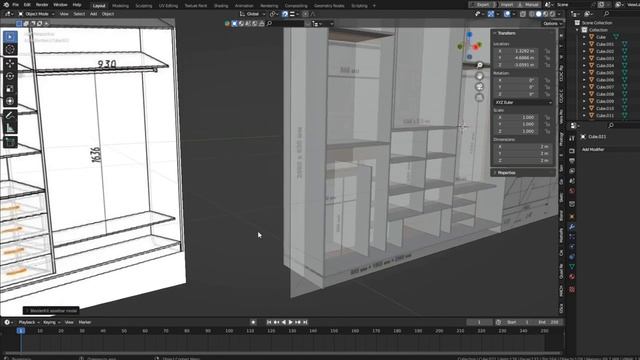The image size is (640, 360).
Task: Toggle X-ray view in viewport header
Action: [523, 14]
